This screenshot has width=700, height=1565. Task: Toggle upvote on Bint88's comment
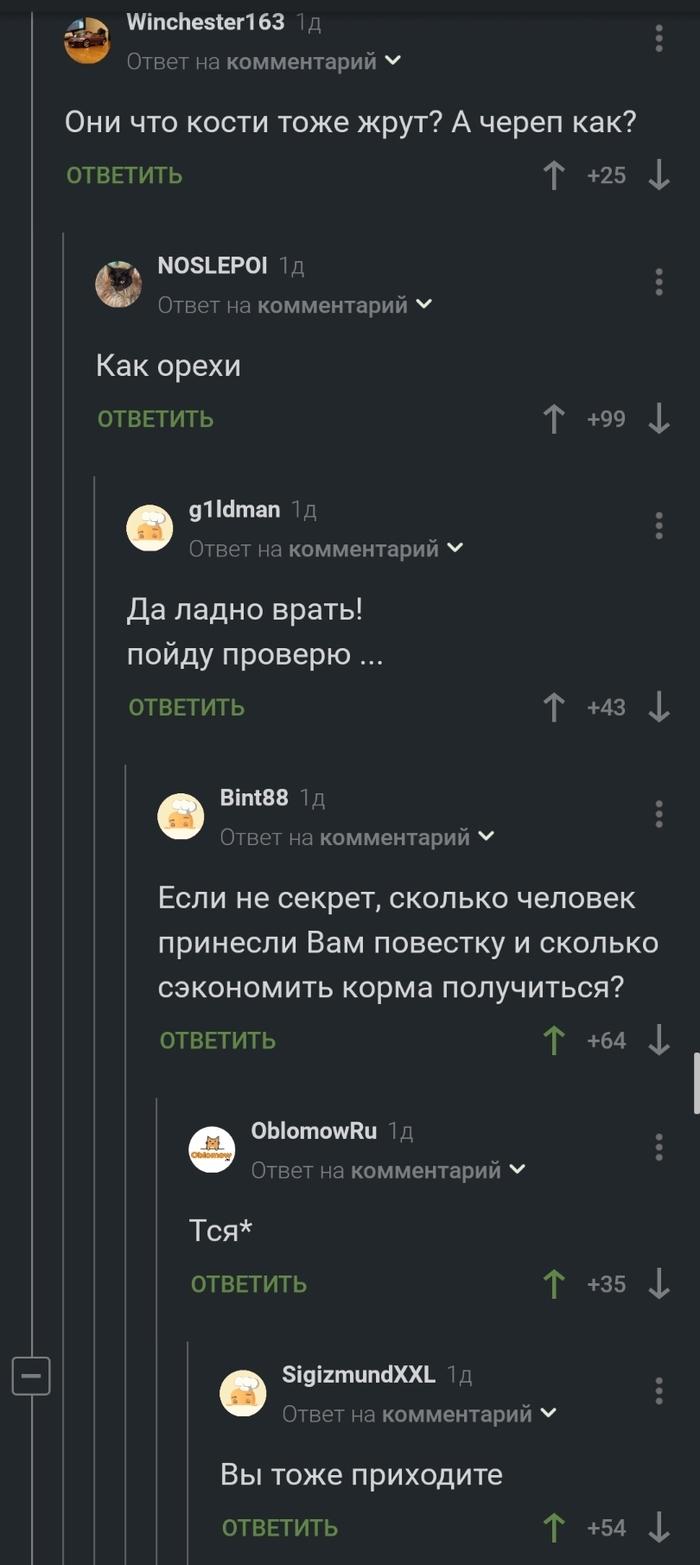[553, 1041]
